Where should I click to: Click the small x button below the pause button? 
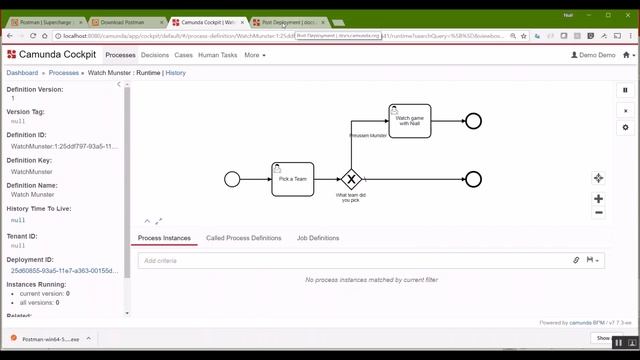[625, 111]
